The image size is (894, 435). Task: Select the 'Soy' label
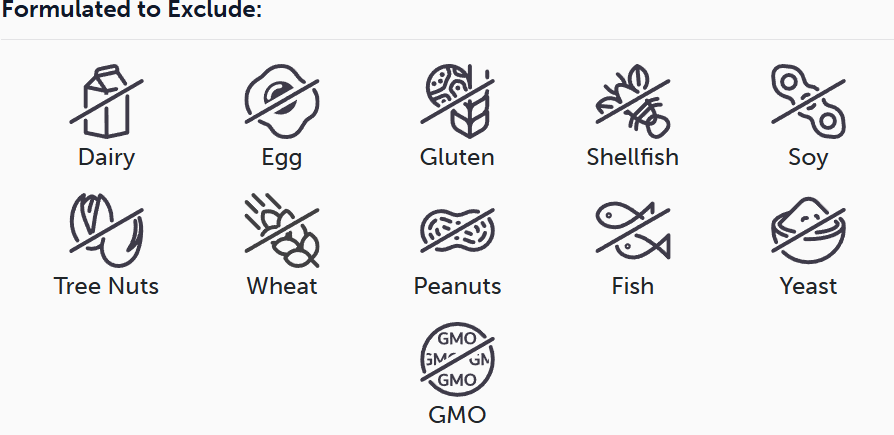pyautogui.click(x=808, y=158)
